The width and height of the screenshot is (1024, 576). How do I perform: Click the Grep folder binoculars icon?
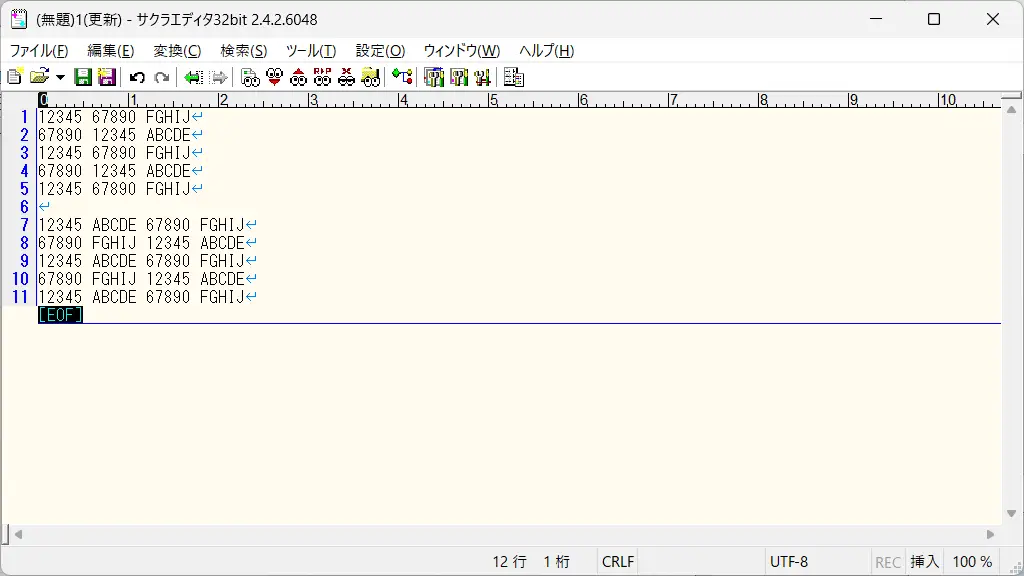pyautogui.click(x=370, y=77)
